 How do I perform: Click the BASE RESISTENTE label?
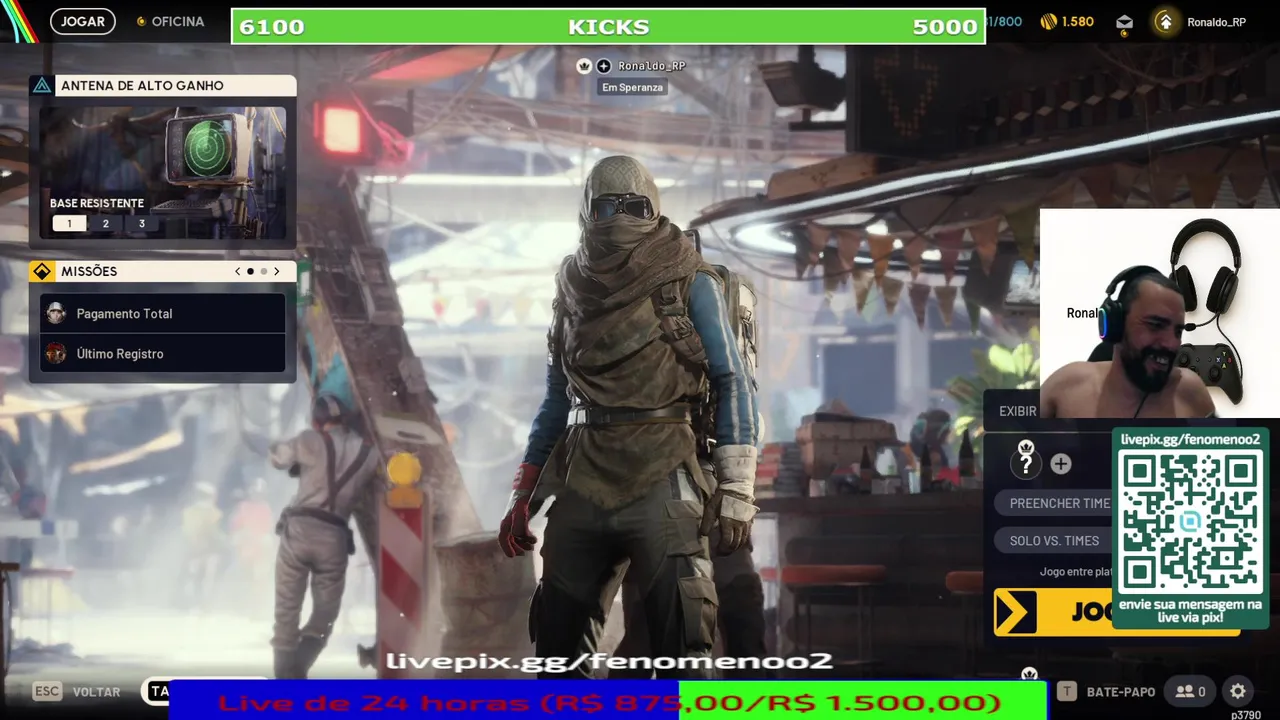pyautogui.click(x=97, y=203)
